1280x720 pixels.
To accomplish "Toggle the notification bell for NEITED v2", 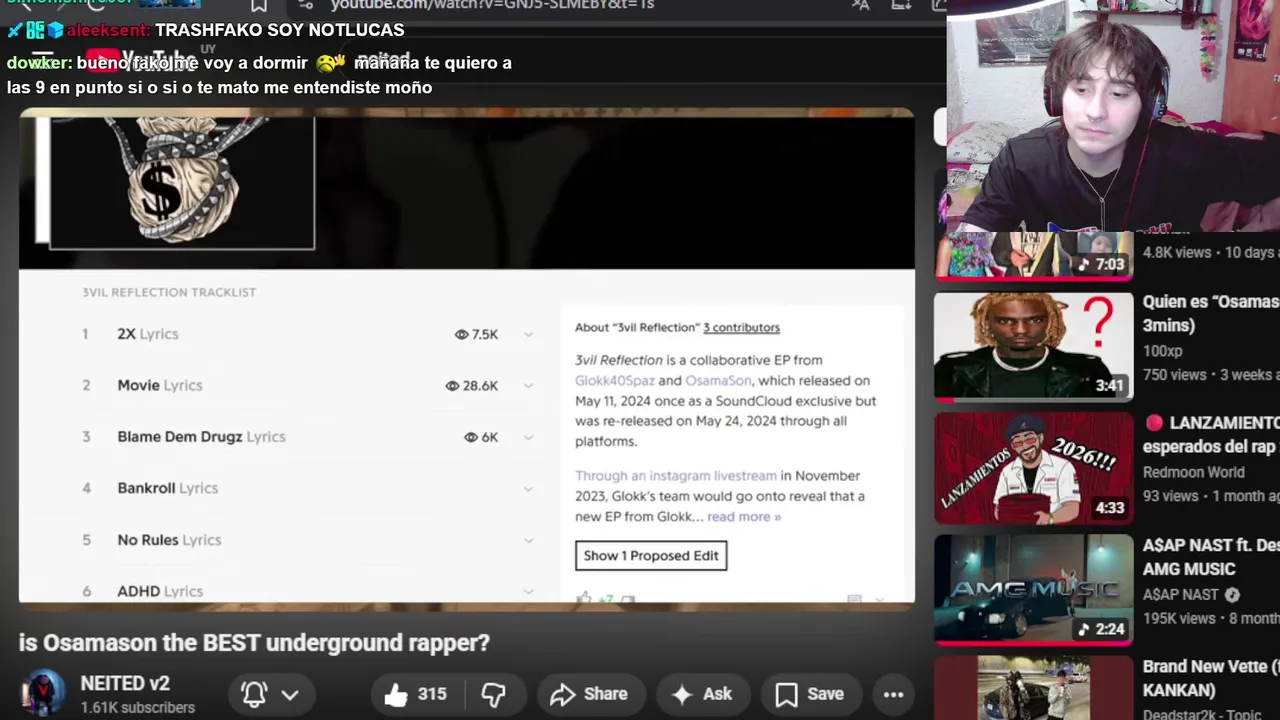I will 254,694.
